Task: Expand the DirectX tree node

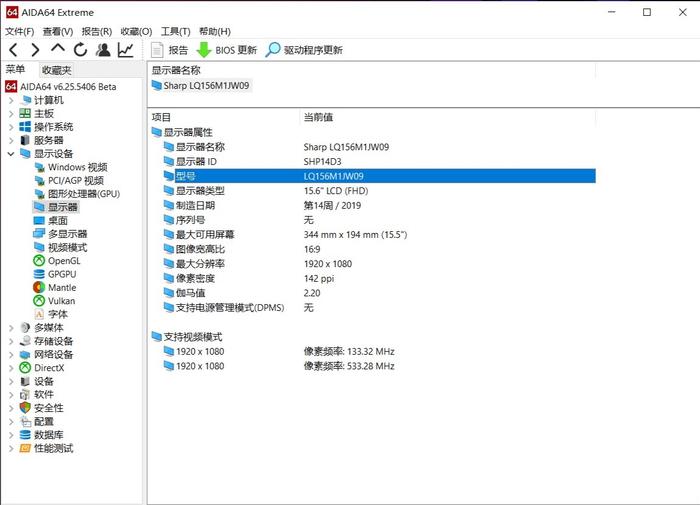Action: [x=11, y=368]
